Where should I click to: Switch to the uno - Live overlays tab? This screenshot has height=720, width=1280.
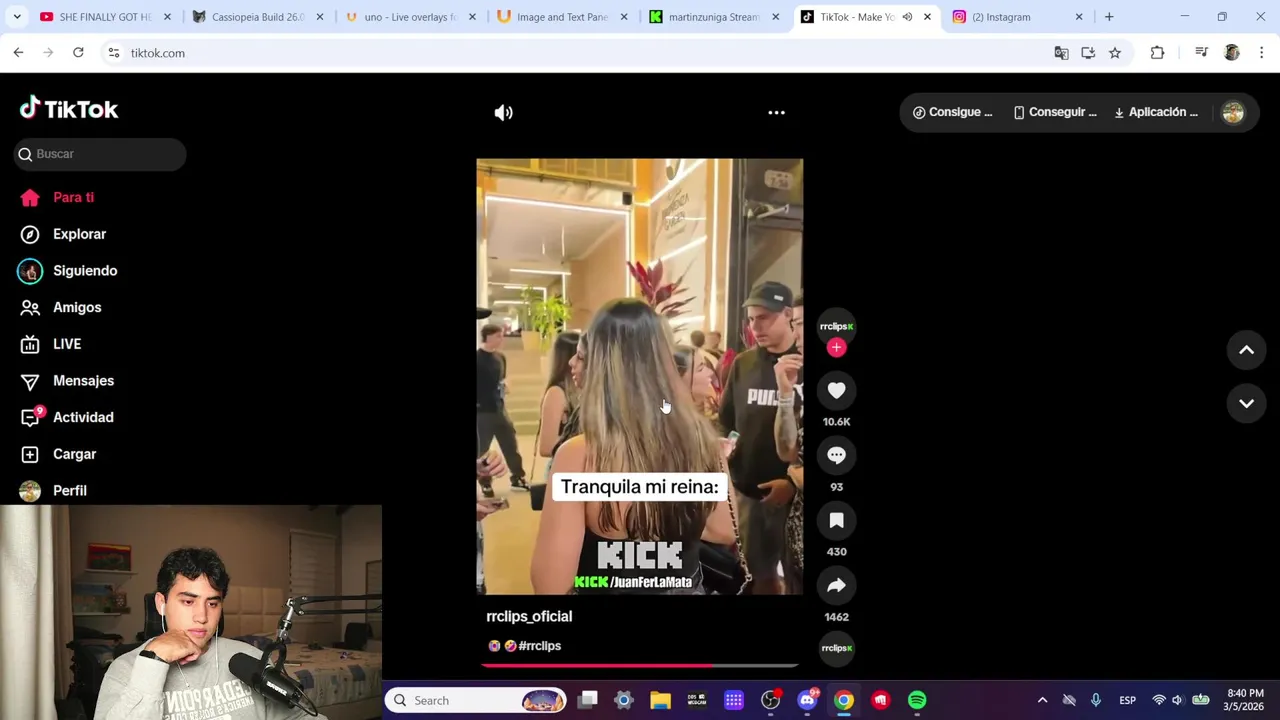410,17
